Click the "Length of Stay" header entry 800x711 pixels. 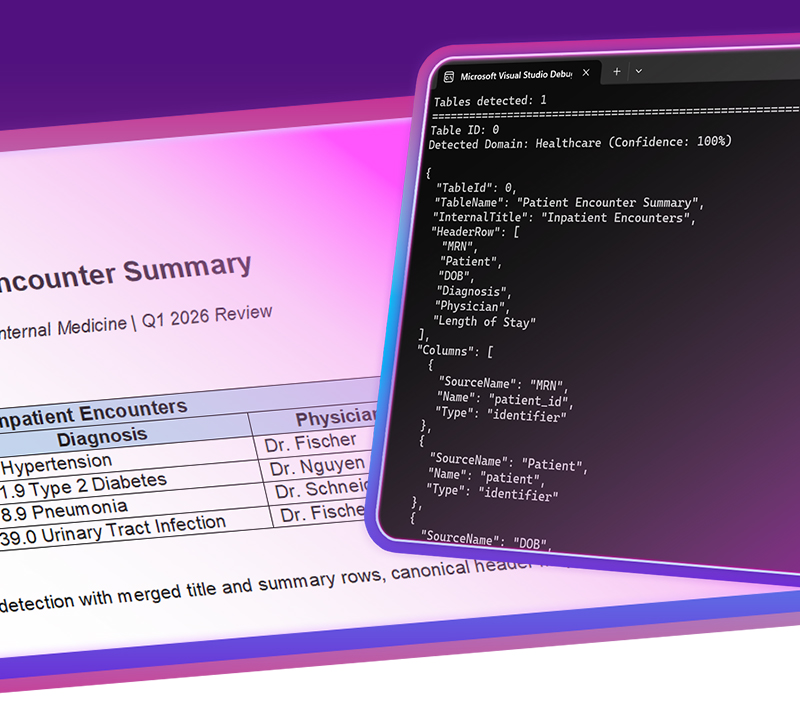tap(484, 321)
